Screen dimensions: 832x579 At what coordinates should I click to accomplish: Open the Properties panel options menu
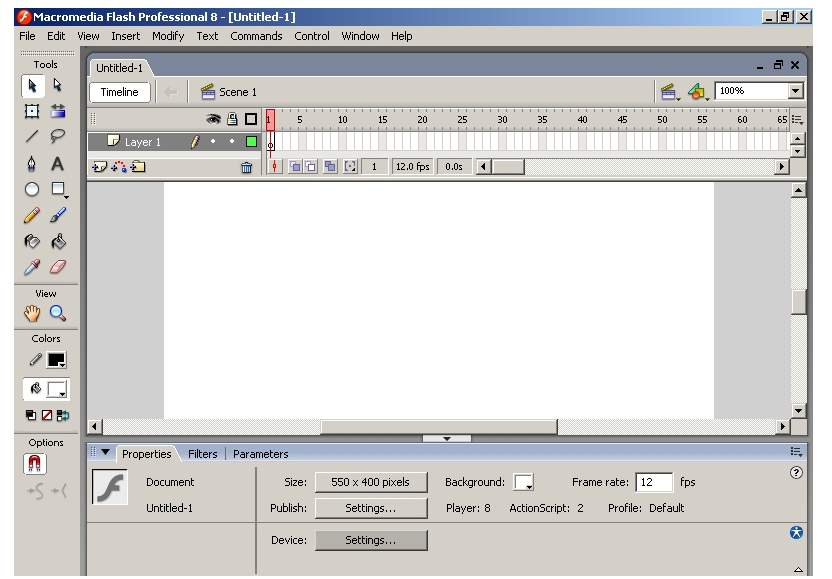796,452
